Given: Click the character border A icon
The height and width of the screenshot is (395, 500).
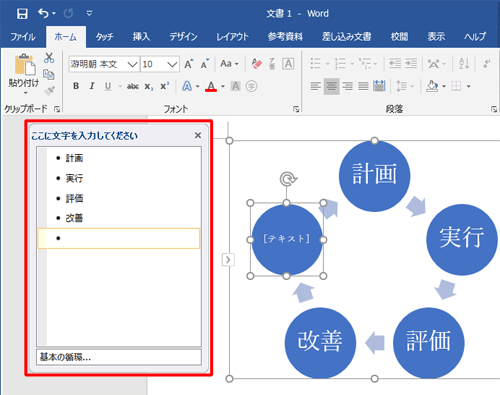Looking at the screenshot, I should coord(288,64).
